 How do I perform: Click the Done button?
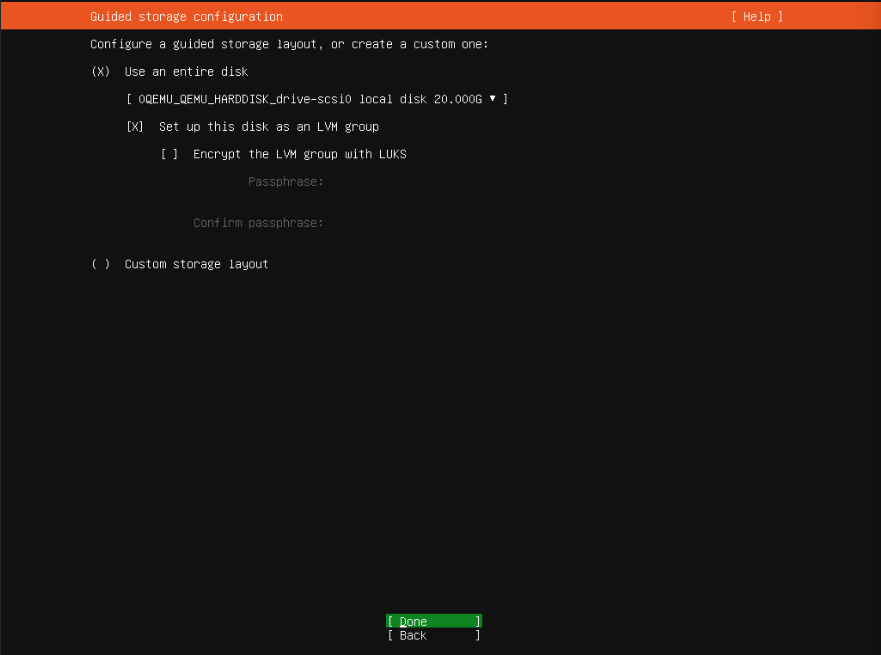434,621
